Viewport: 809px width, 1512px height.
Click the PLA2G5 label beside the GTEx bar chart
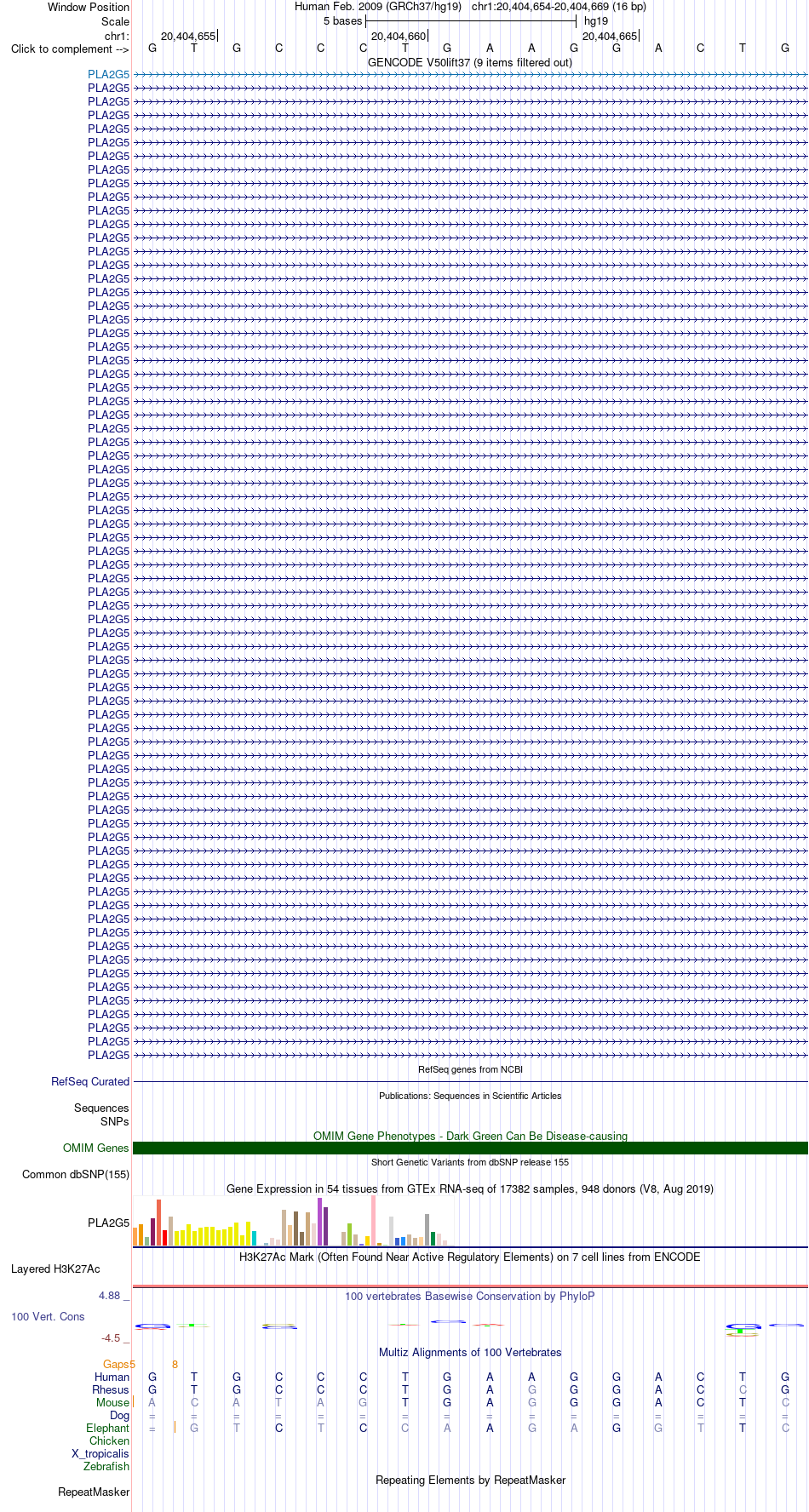(109, 1223)
